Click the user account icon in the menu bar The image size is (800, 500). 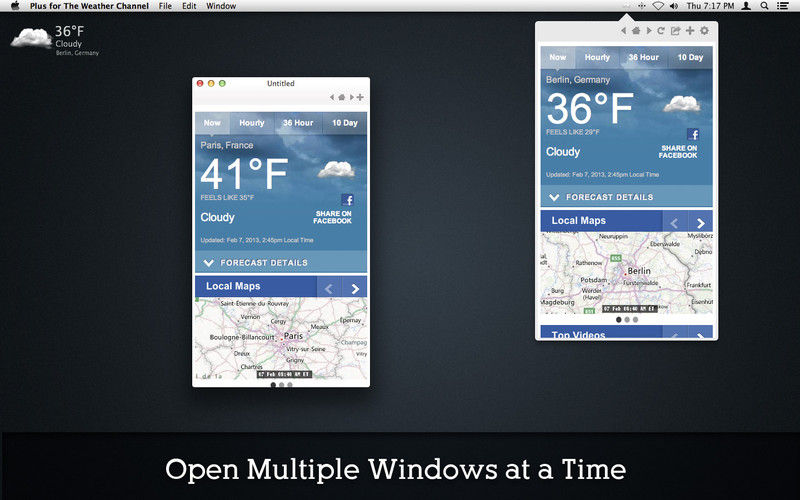(x=746, y=6)
